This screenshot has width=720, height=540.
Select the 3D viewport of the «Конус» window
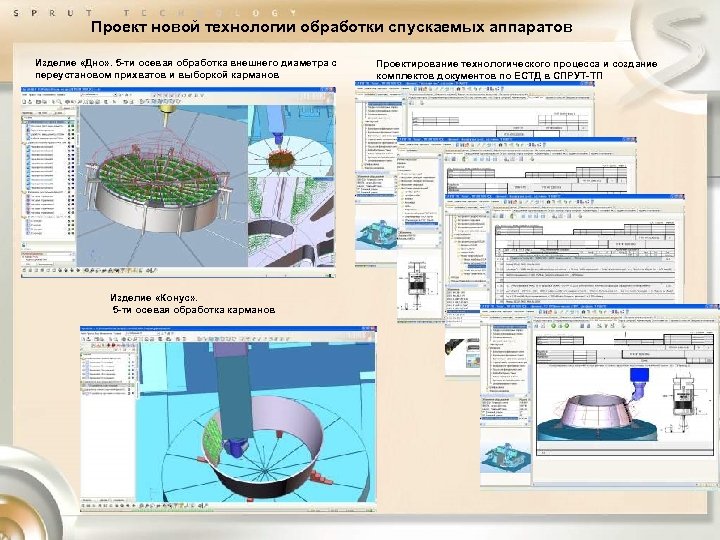(258, 422)
